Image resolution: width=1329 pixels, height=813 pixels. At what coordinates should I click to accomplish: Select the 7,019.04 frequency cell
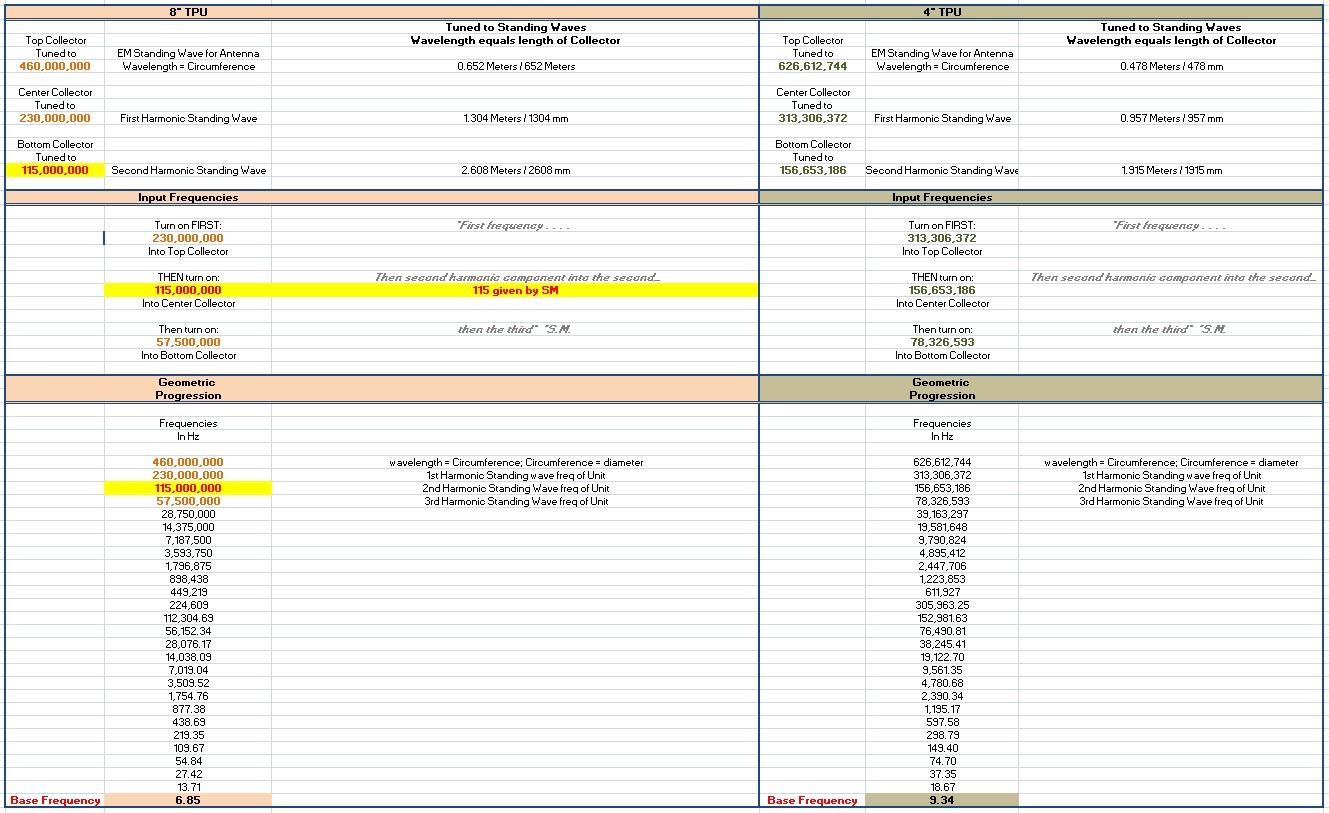coord(188,670)
